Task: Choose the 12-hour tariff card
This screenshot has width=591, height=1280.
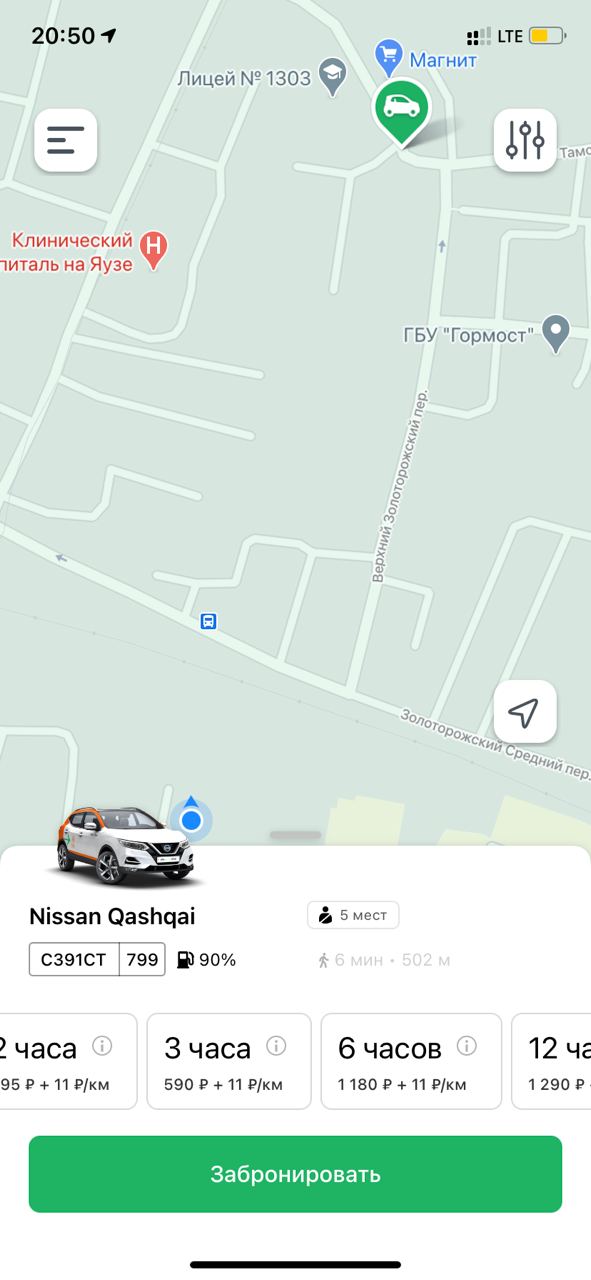Action: (x=551, y=1061)
